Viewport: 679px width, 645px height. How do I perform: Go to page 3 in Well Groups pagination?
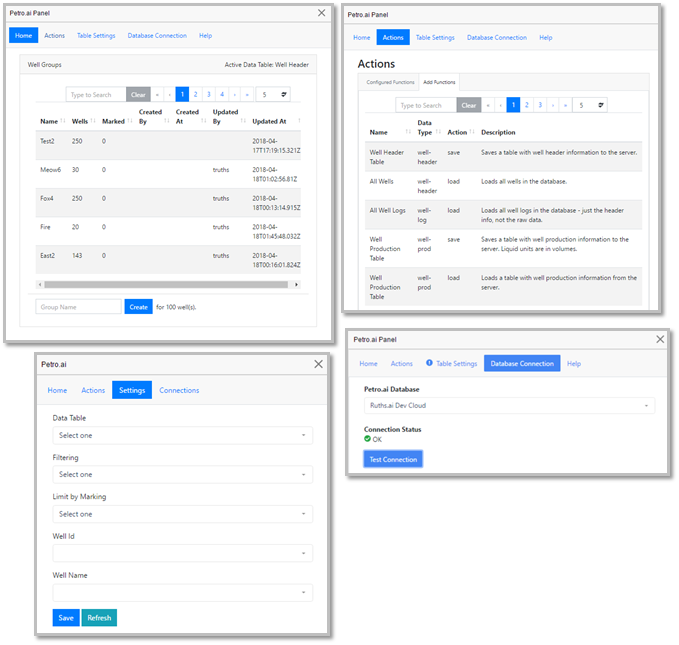click(x=209, y=94)
